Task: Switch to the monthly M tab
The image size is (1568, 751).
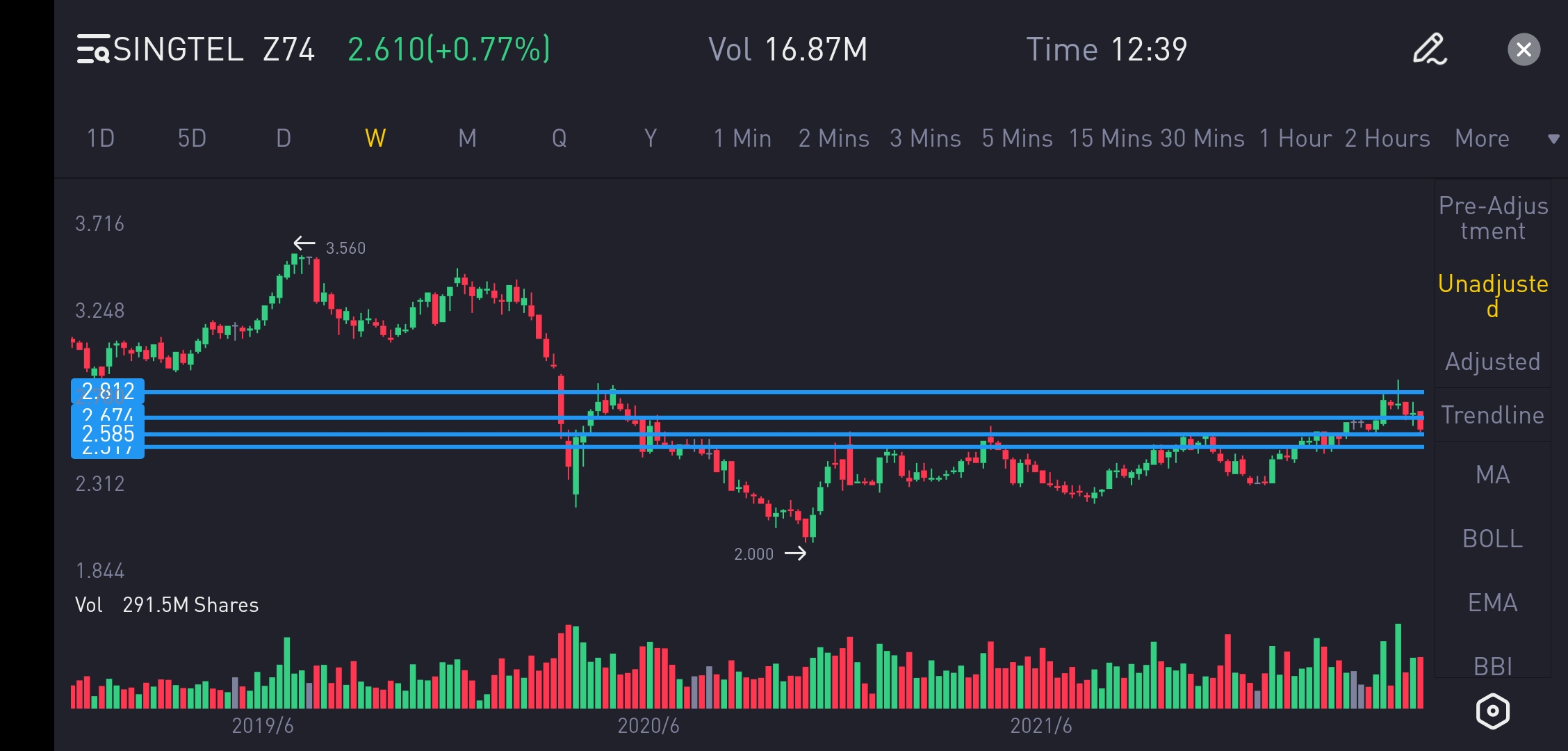Action: tap(467, 138)
